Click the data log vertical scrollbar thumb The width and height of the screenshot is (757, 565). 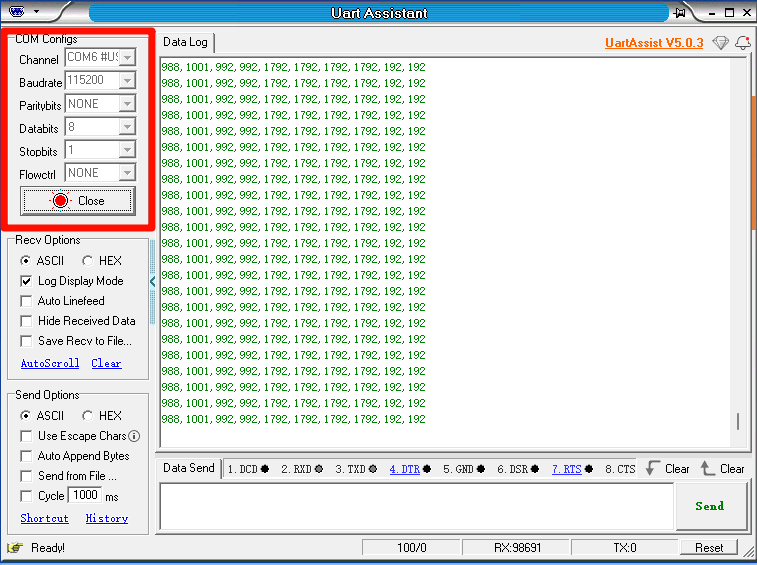click(x=738, y=421)
